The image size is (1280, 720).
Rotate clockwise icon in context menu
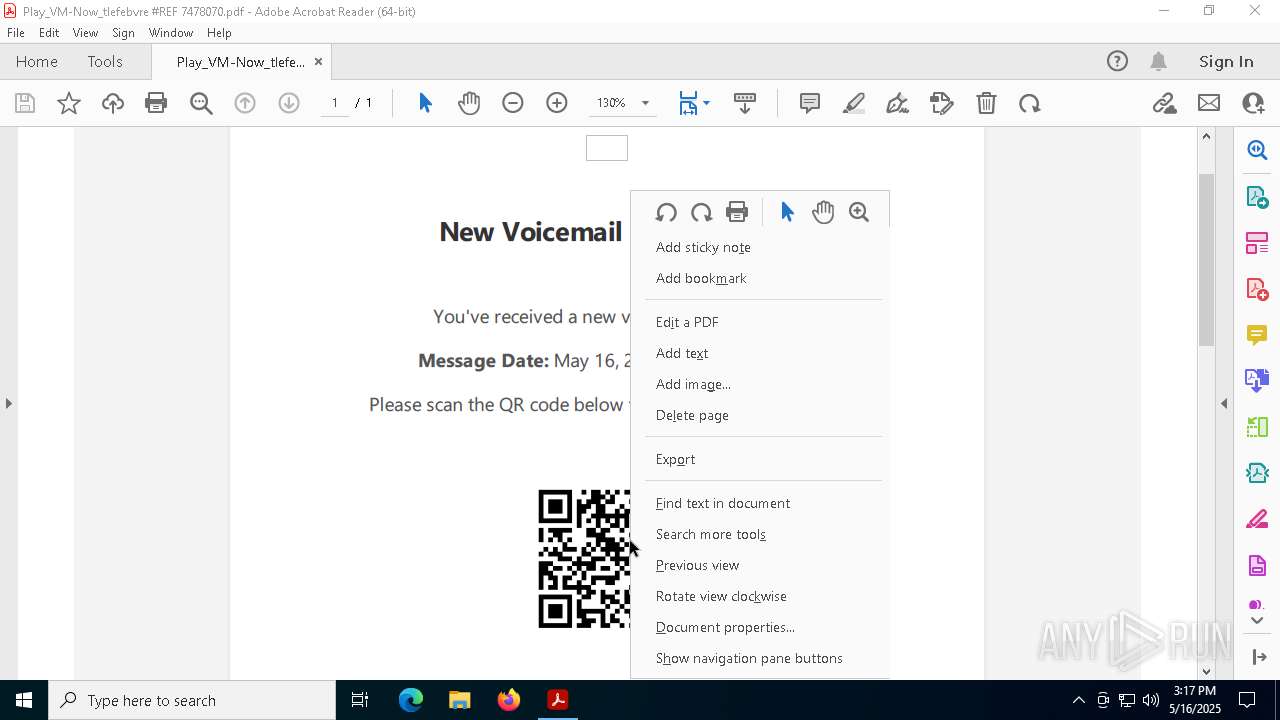tap(701, 212)
